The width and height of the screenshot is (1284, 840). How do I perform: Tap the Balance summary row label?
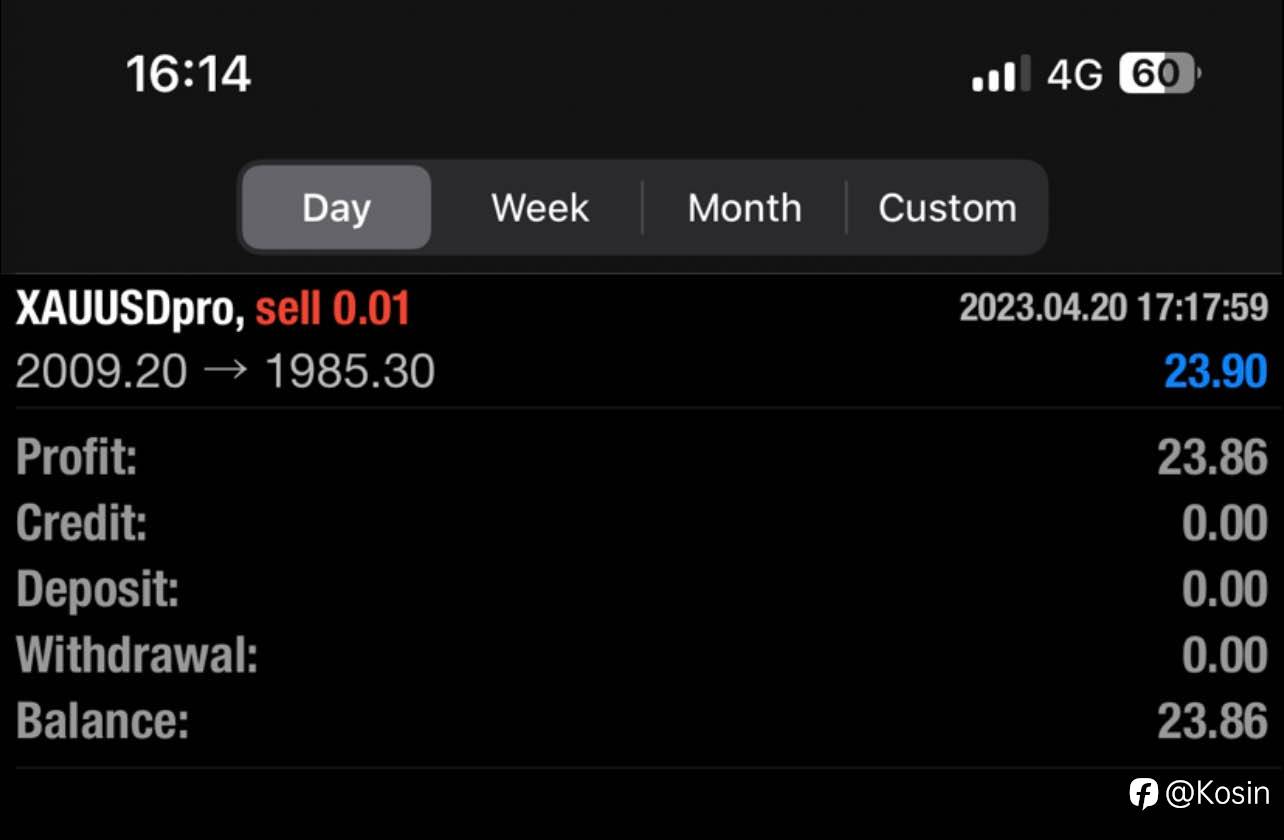pyautogui.click(x=103, y=721)
